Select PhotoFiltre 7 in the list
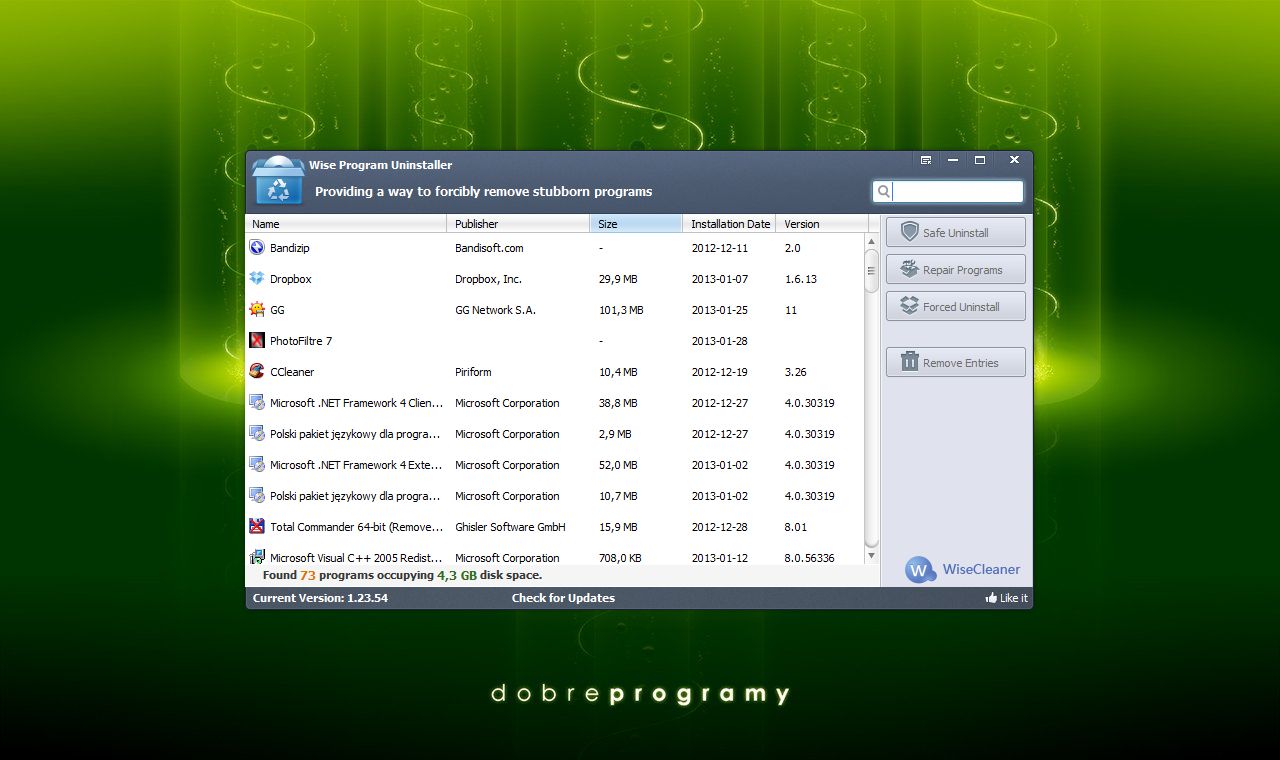 click(301, 341)
